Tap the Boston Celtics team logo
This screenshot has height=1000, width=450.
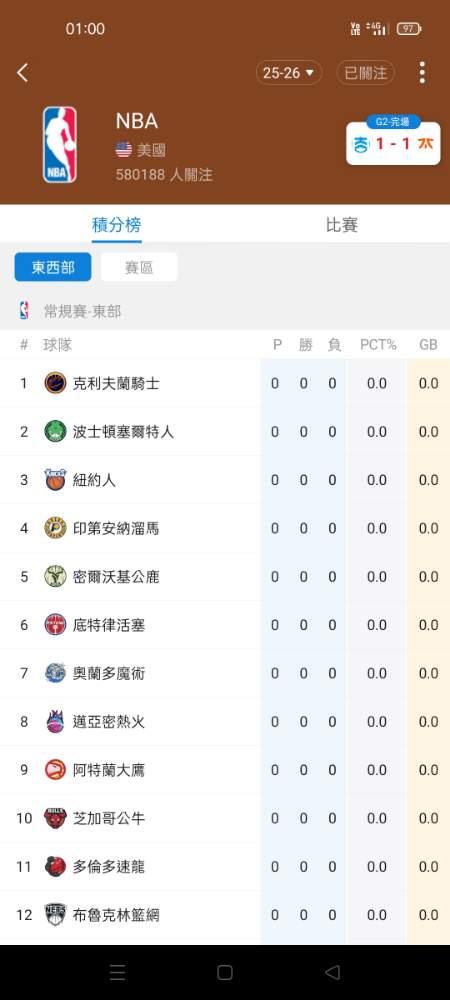[55, 432]
